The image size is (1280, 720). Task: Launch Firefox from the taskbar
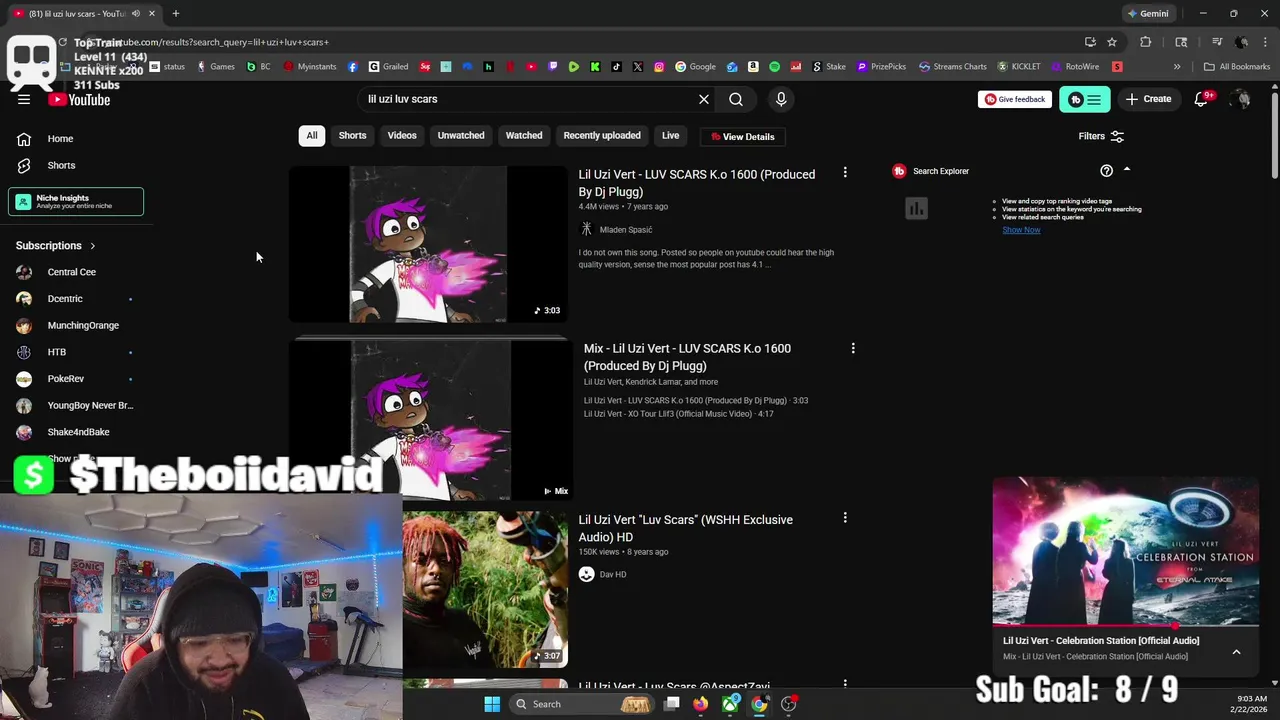coord(701,704)
